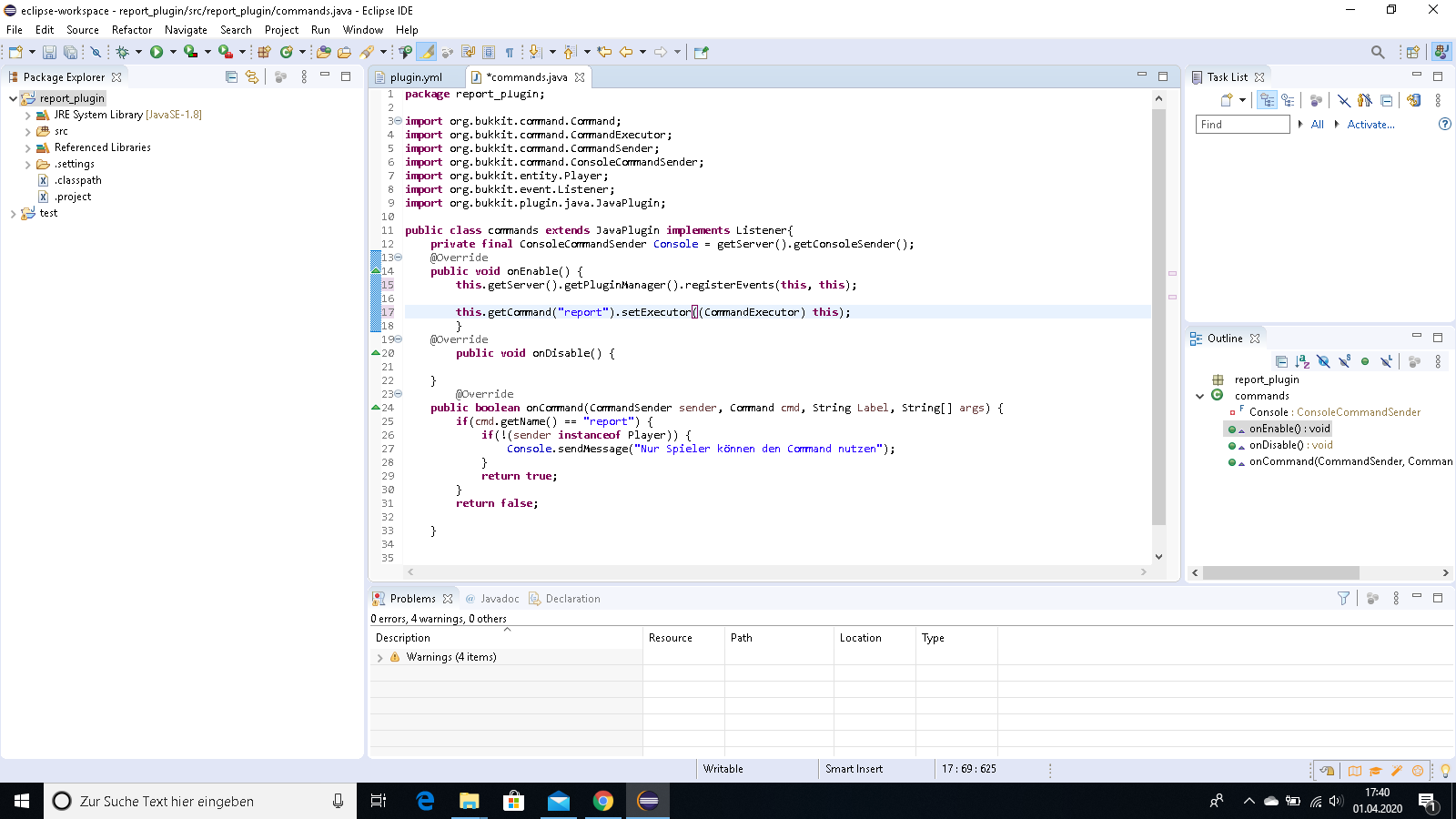Click the Open Type icon in the toolbar

click(324, 53)
